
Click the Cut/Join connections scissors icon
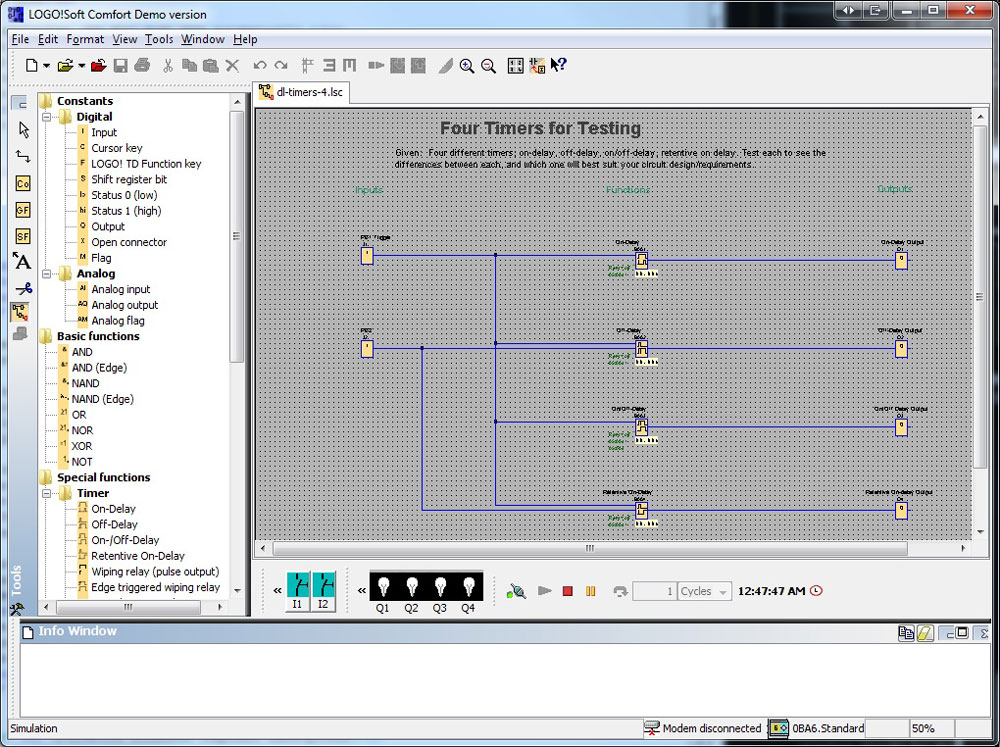[23, 288]
